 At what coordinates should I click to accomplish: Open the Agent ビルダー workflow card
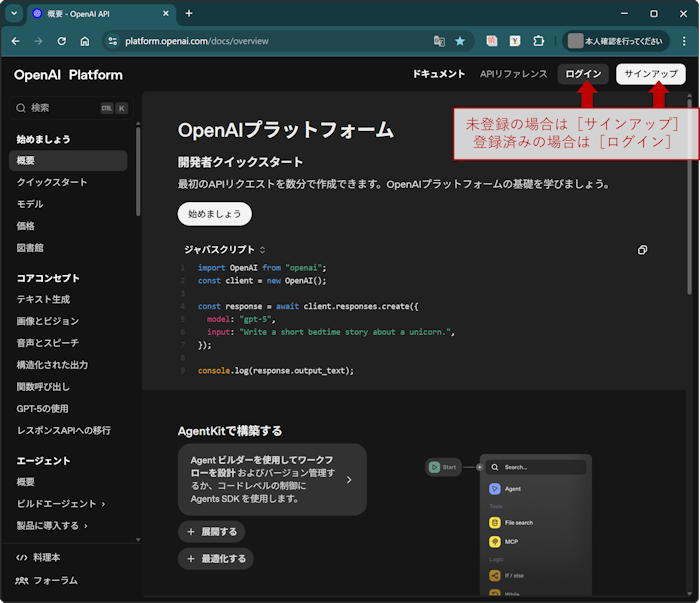(x=271, y=479)
